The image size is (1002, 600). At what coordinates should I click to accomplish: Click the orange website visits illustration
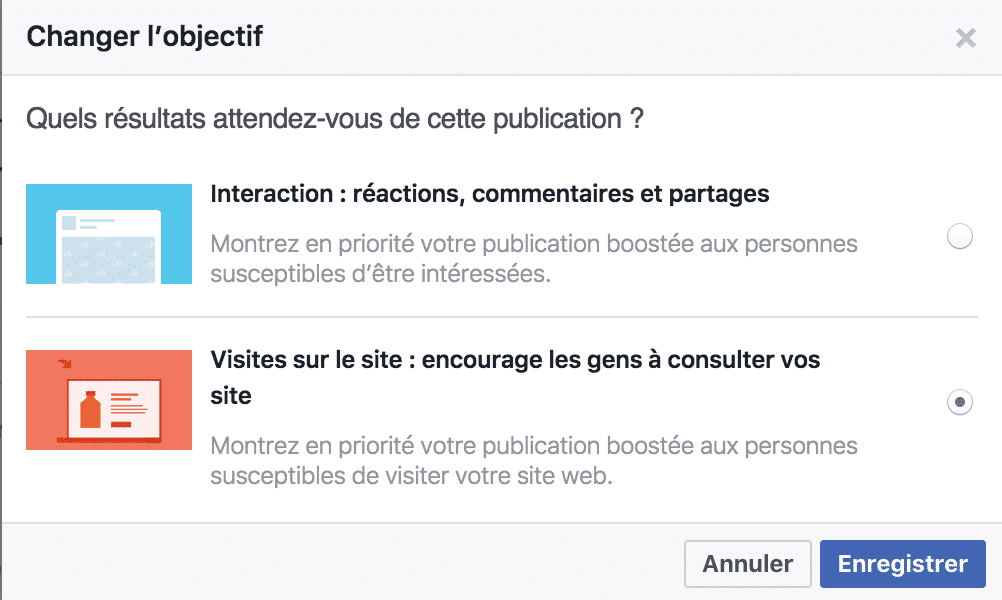tap(109, 399)
